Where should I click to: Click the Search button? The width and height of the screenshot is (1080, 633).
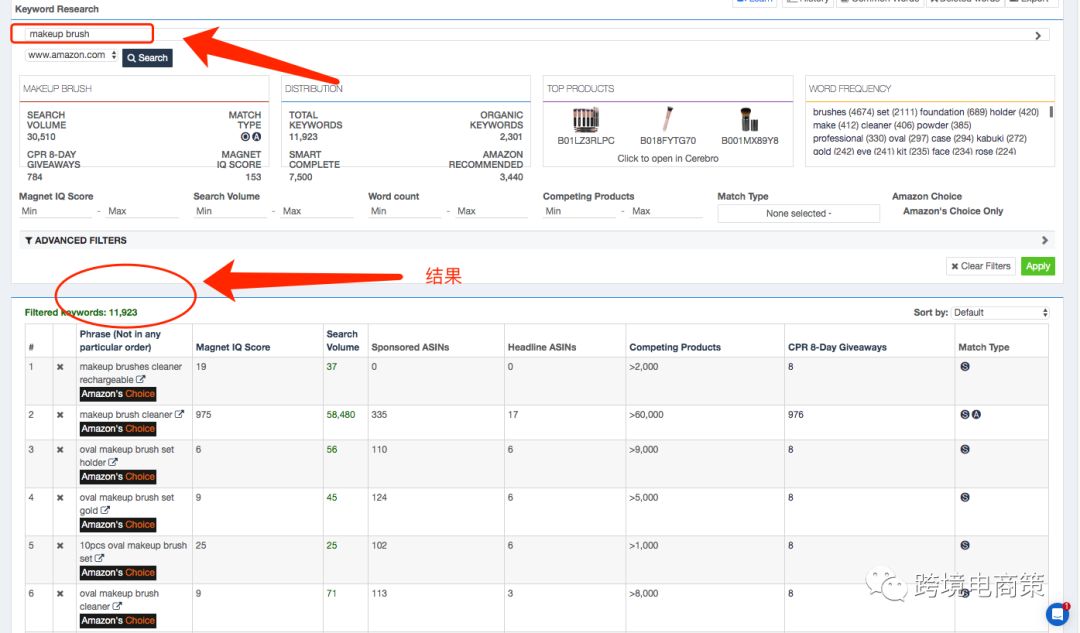147,58
